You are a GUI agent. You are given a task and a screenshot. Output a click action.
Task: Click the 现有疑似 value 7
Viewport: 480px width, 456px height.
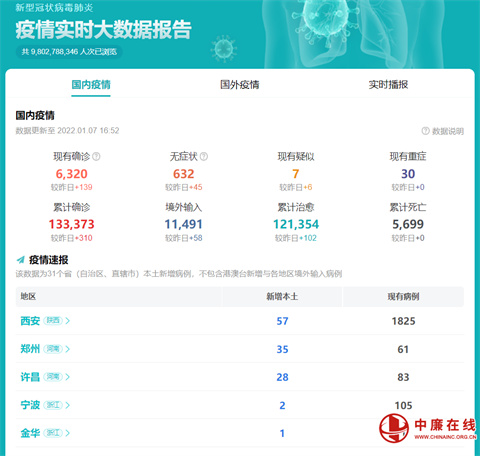[x=296, y=174]
